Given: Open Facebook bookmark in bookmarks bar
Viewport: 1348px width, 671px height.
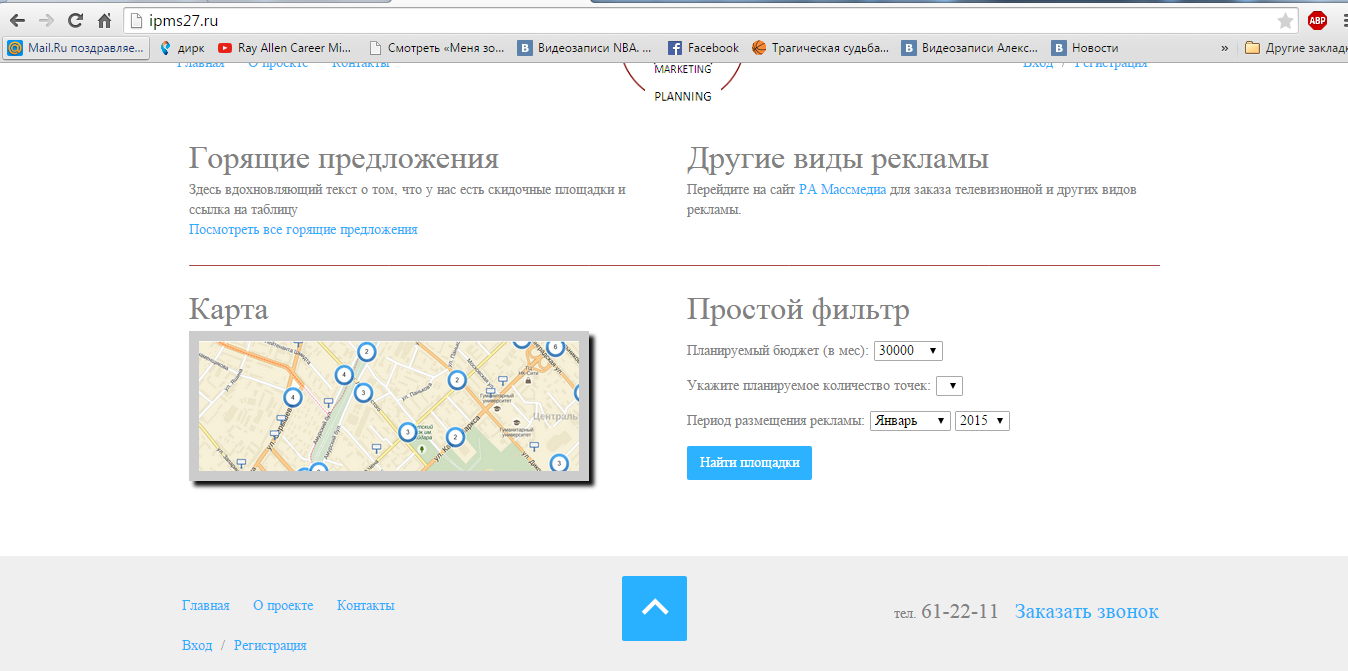Looking at the screenshot, I should (x=703, y=47).
